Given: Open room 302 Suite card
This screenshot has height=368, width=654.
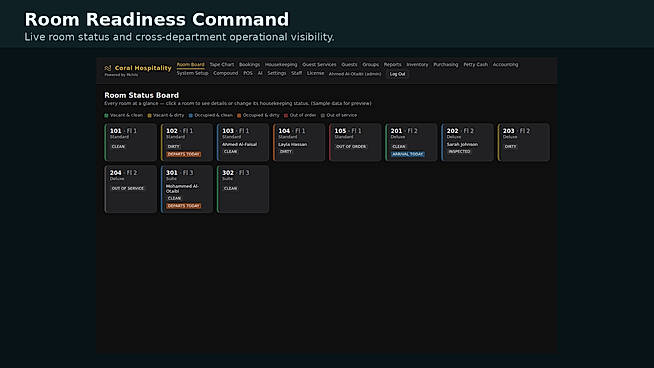Looking at the screenshot, I should (x=243, y=189).
